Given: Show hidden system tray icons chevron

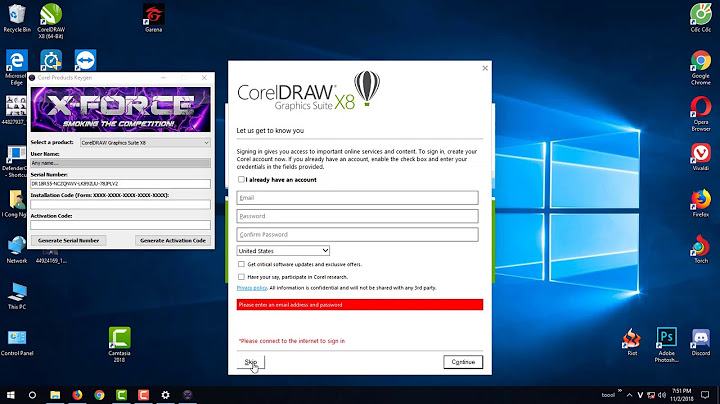Looking at the screenshot, I should pos(630,395).
